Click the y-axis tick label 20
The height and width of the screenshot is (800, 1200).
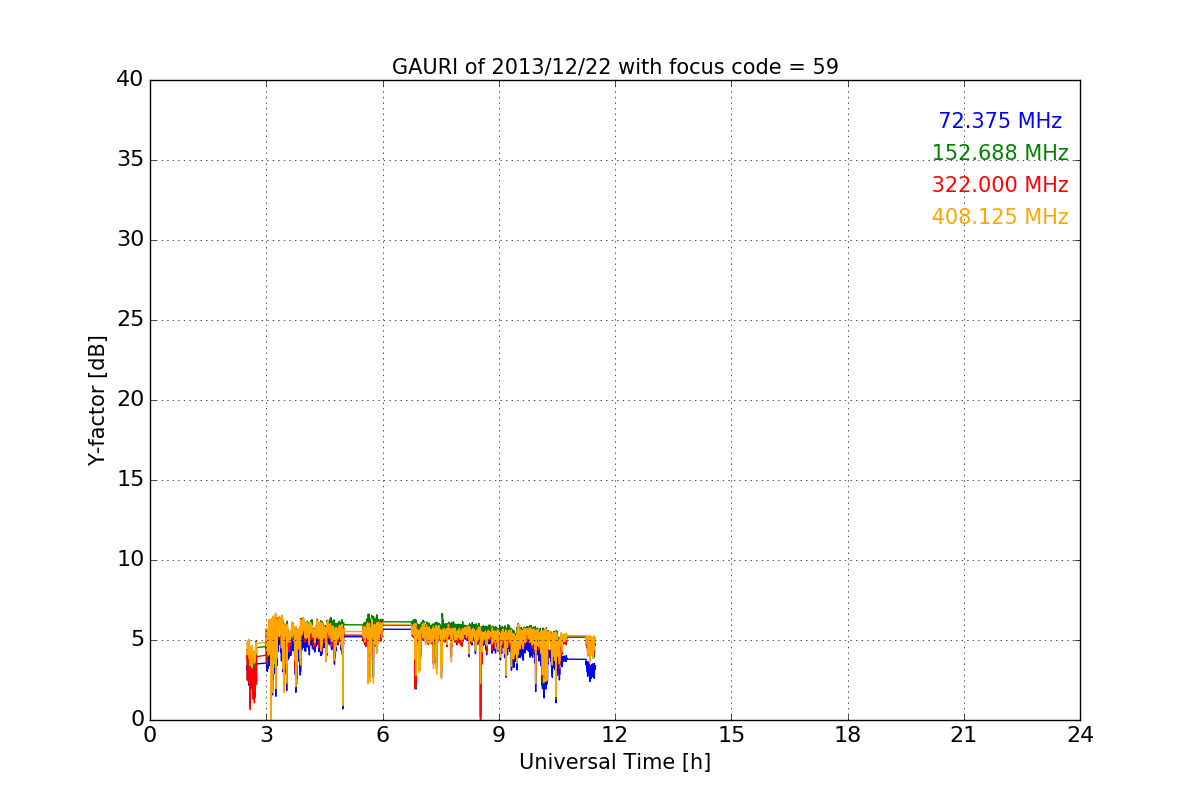click(130, 400)
